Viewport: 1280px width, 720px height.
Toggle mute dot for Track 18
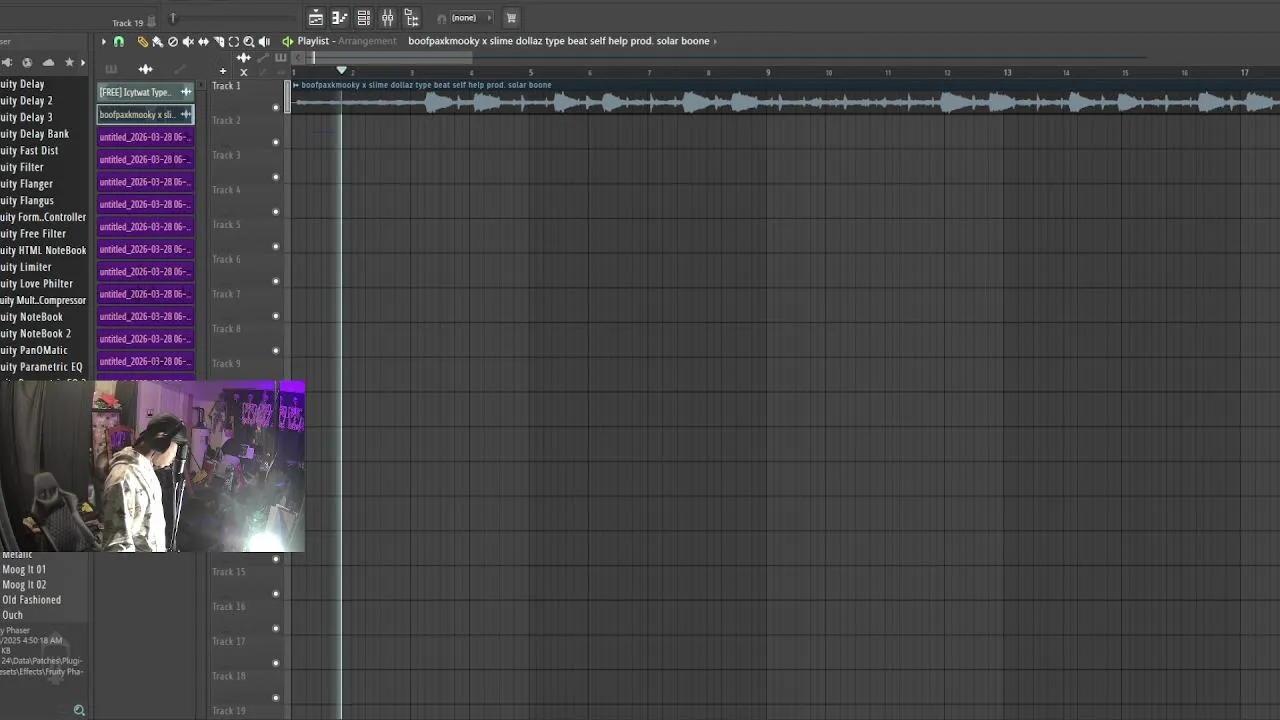pos(276,698)
